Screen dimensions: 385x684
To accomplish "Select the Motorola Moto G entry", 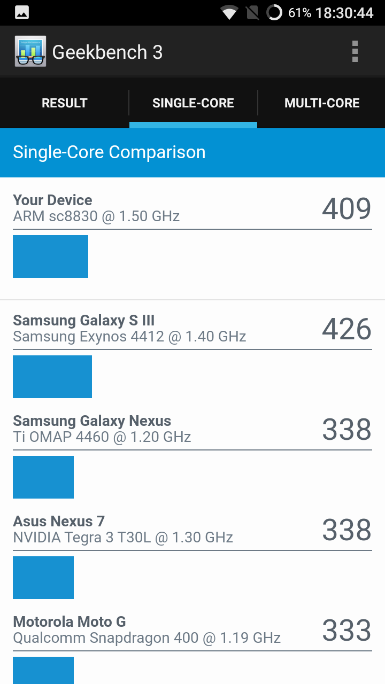I will 192,648.
